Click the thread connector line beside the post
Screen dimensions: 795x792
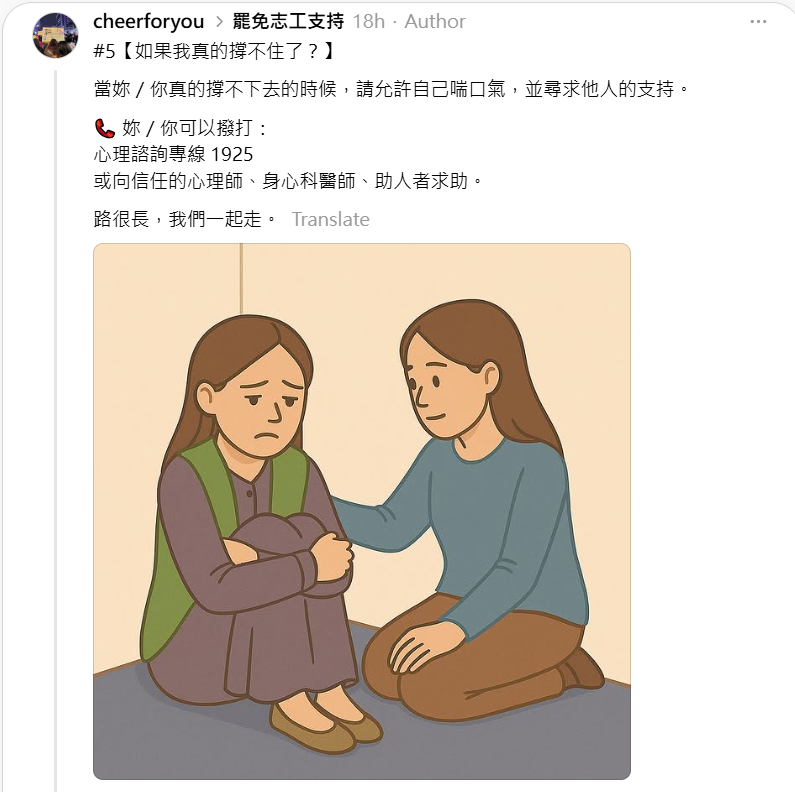56,431
